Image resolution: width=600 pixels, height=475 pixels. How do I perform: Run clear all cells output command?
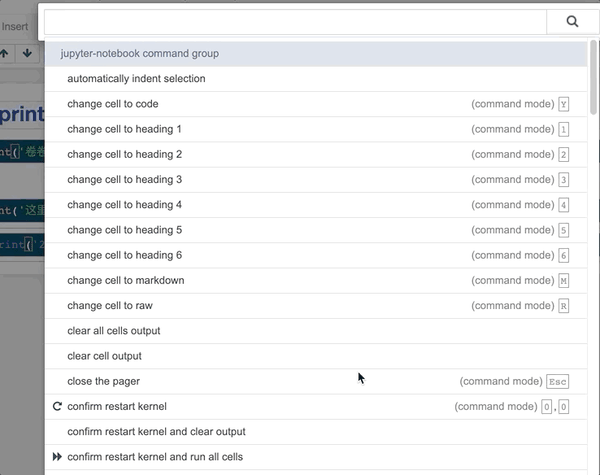pos(114,331)
